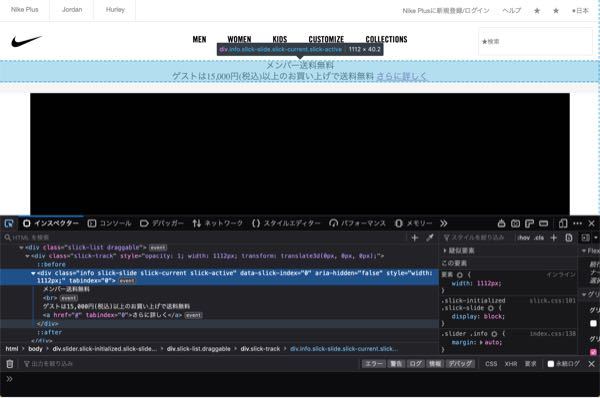600x398 pixels.
Task: Open the KIDS navigation menu
Action: coord(280,39)
